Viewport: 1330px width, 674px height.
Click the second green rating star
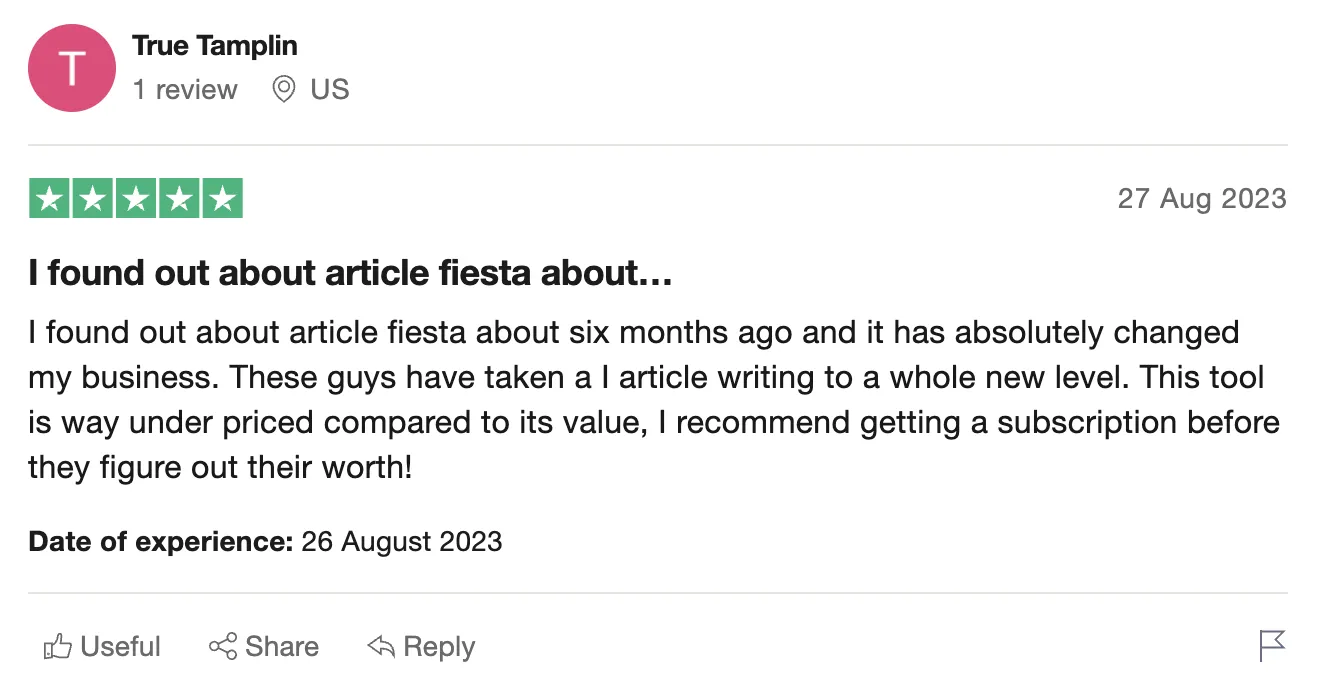(x=93, y=199)
